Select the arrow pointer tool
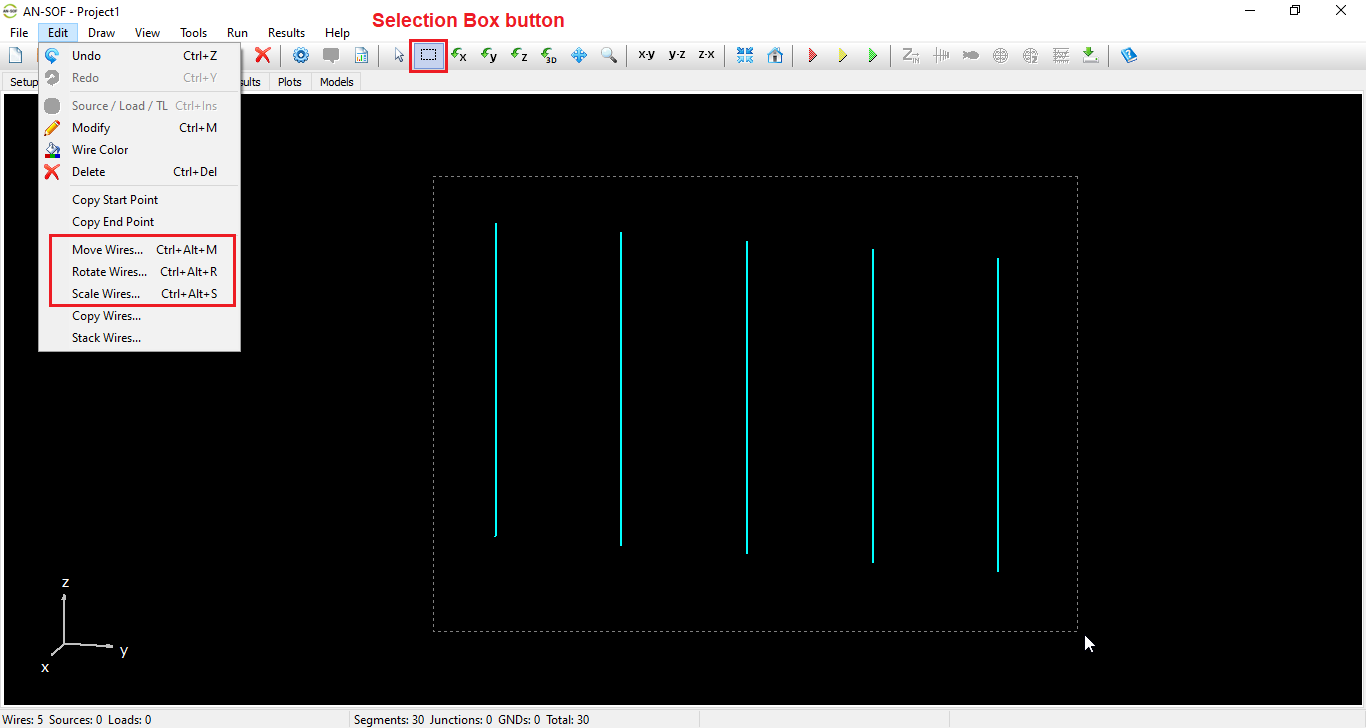1366x728 pixels. [399, 55]
